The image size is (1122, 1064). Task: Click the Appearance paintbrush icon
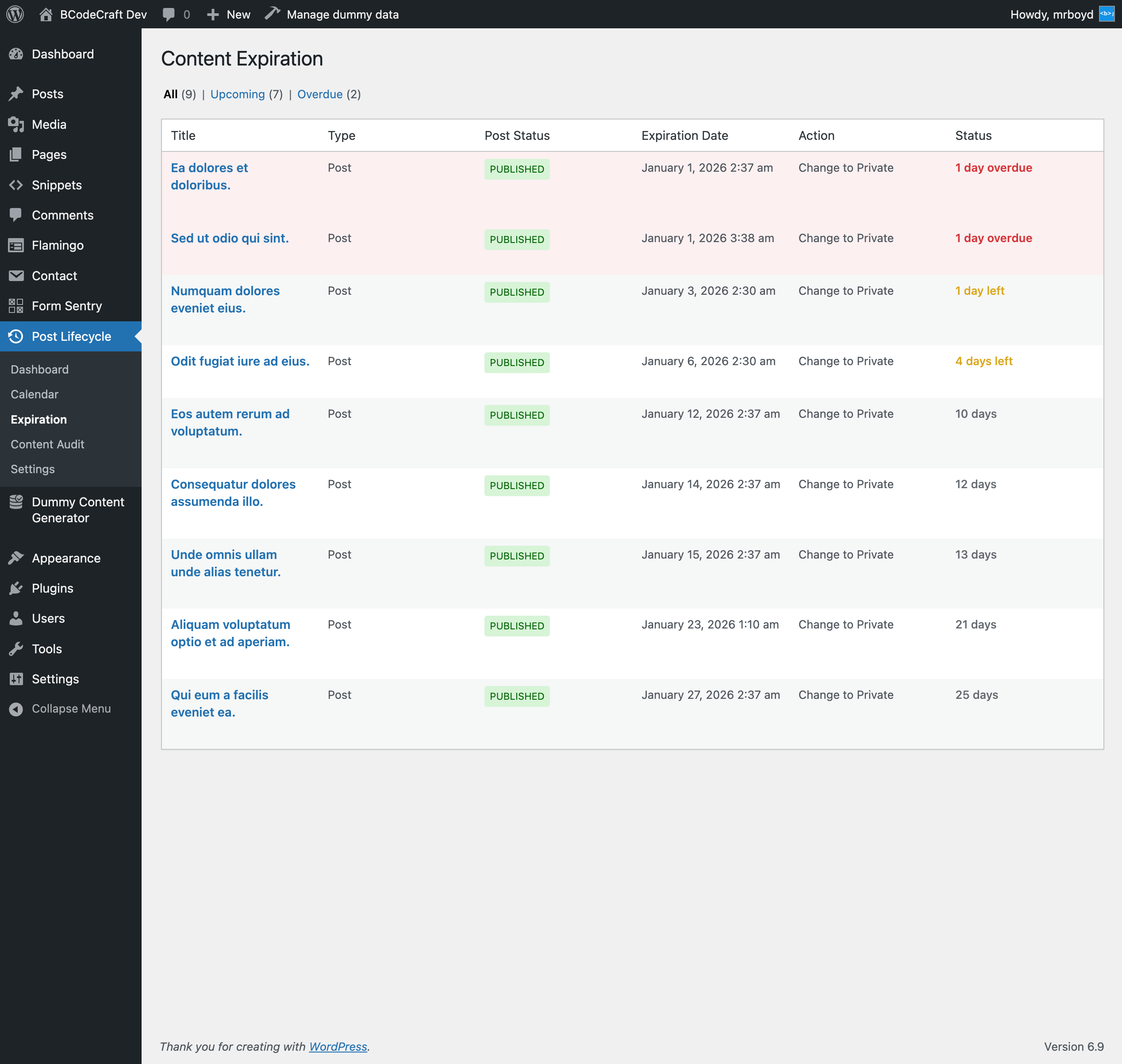click(16, 558)
